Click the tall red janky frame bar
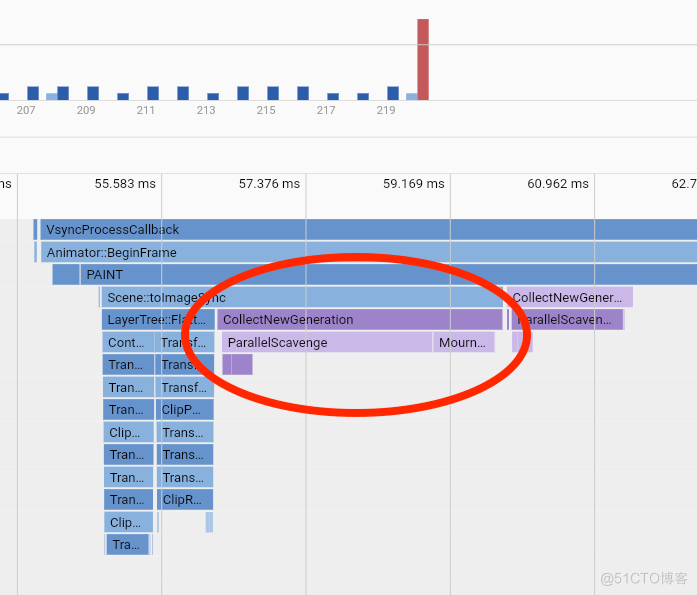 [x=423, y=59]
